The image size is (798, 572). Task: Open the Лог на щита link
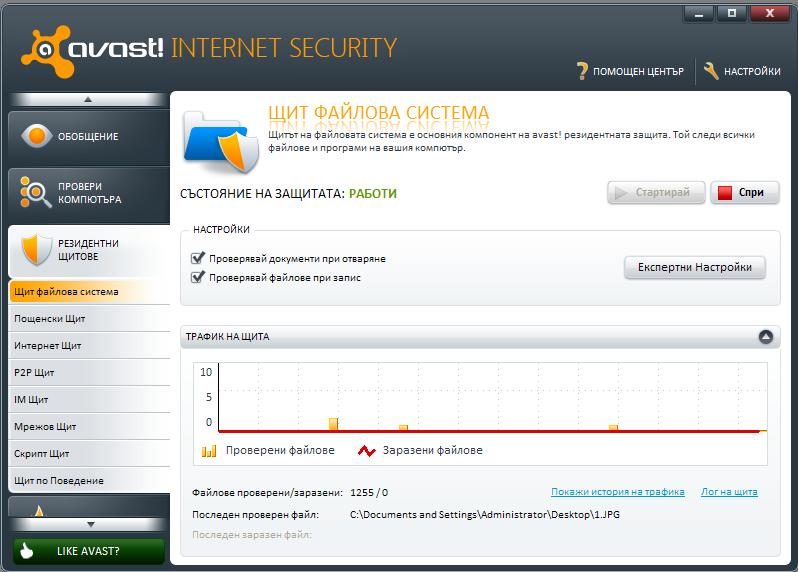729,492
